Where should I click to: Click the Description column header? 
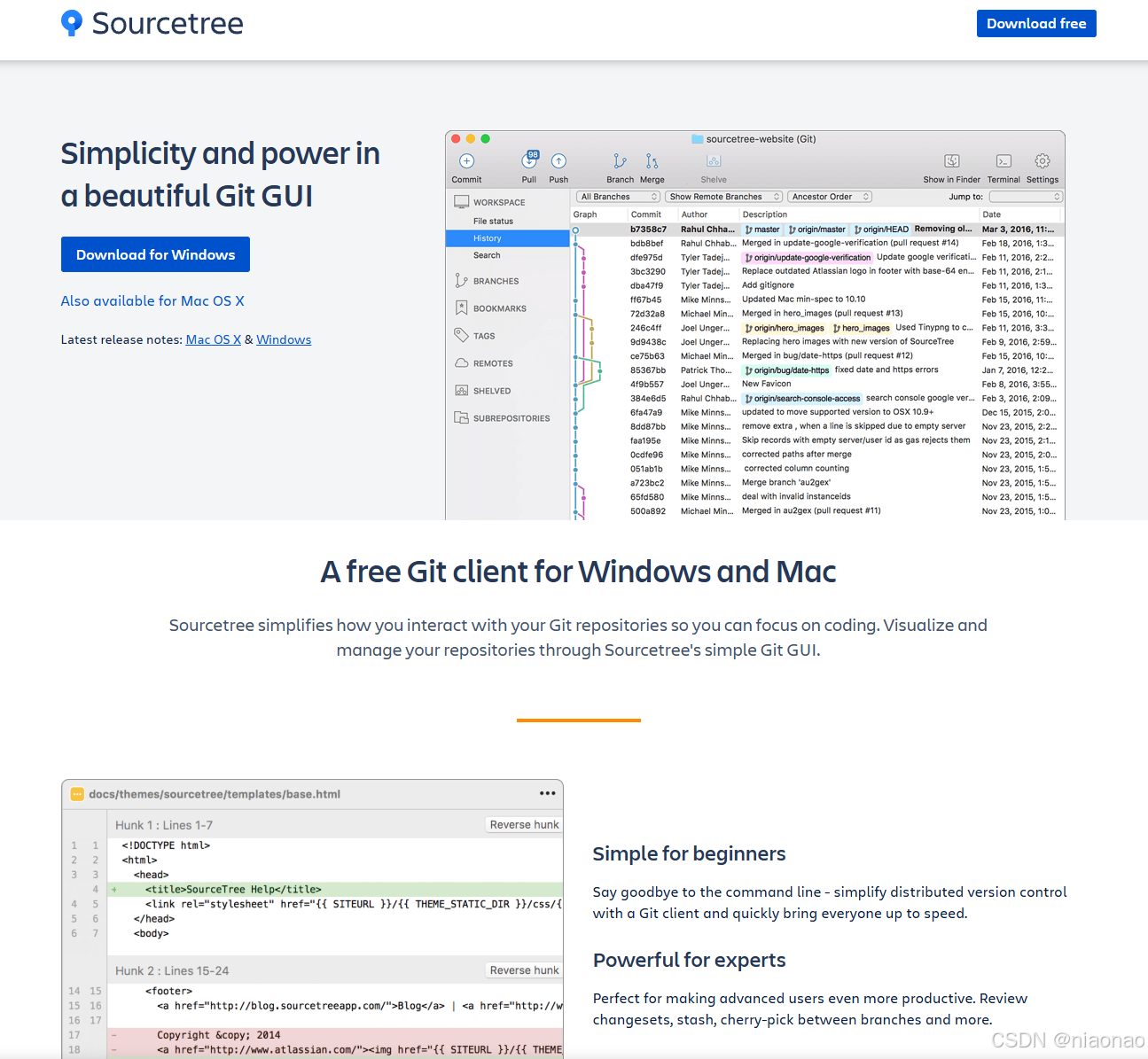click(765, 214)
